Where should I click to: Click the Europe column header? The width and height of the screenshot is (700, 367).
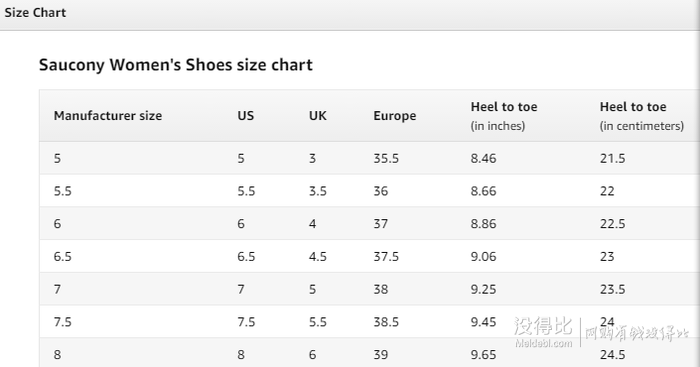tap(395, 116)
